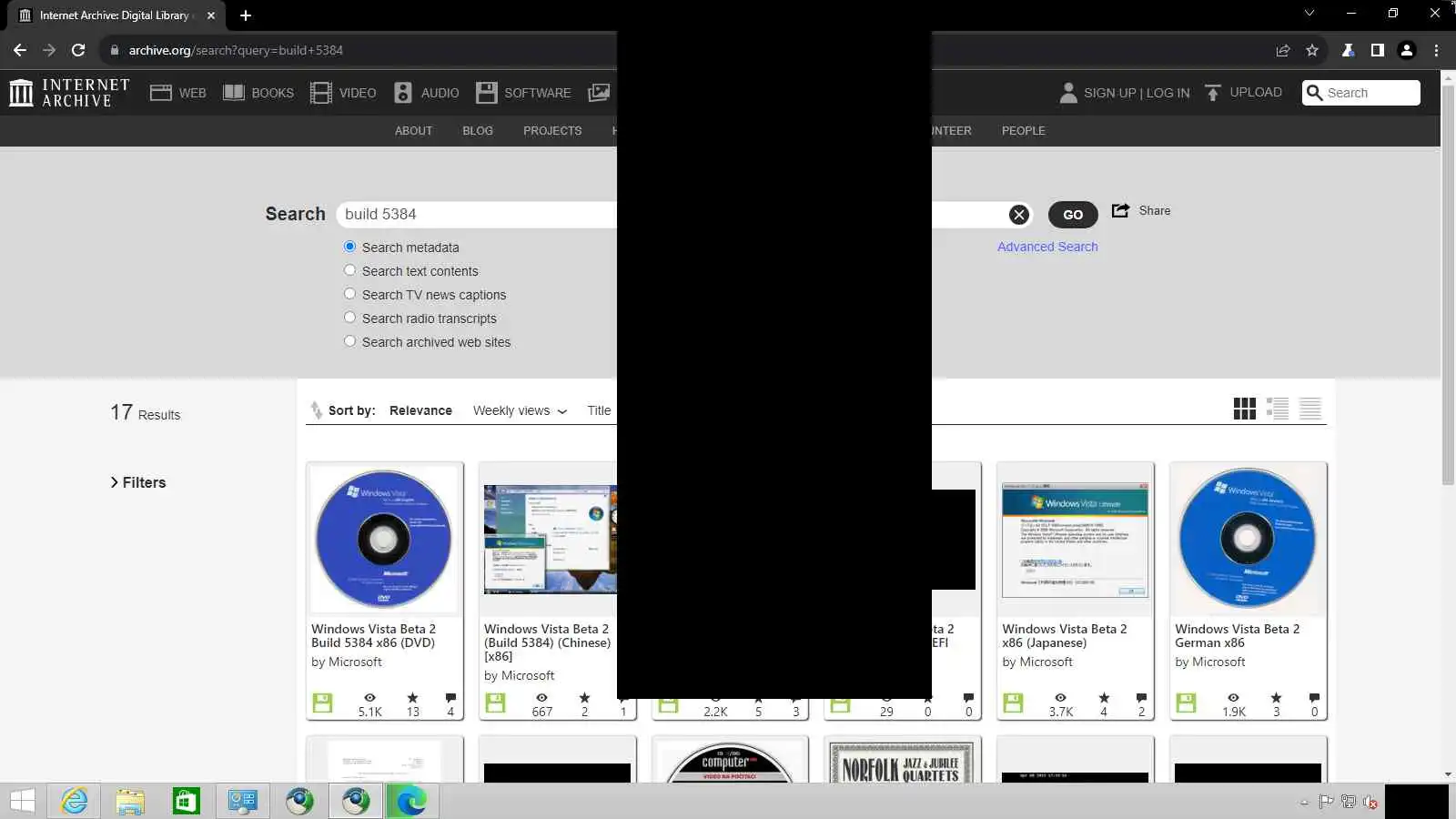Open File Explorer from taskbar

pos(130,801)
